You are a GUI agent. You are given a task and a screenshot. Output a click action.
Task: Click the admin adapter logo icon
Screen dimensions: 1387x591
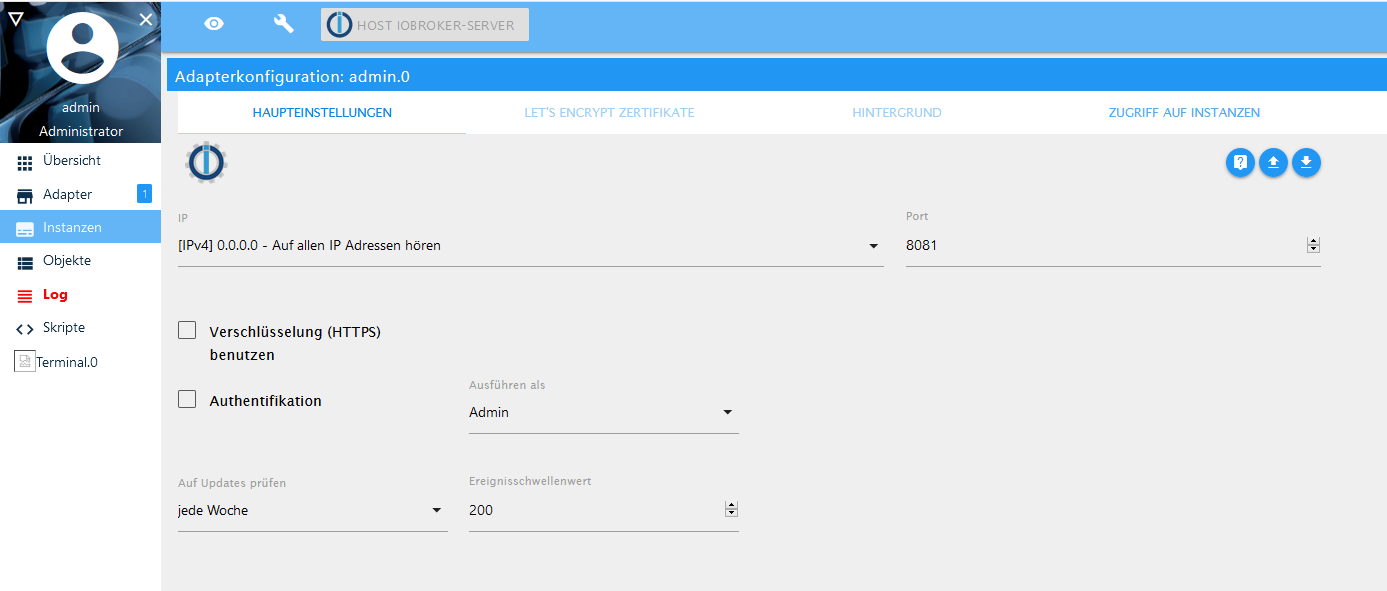click(x=207, y=162)
